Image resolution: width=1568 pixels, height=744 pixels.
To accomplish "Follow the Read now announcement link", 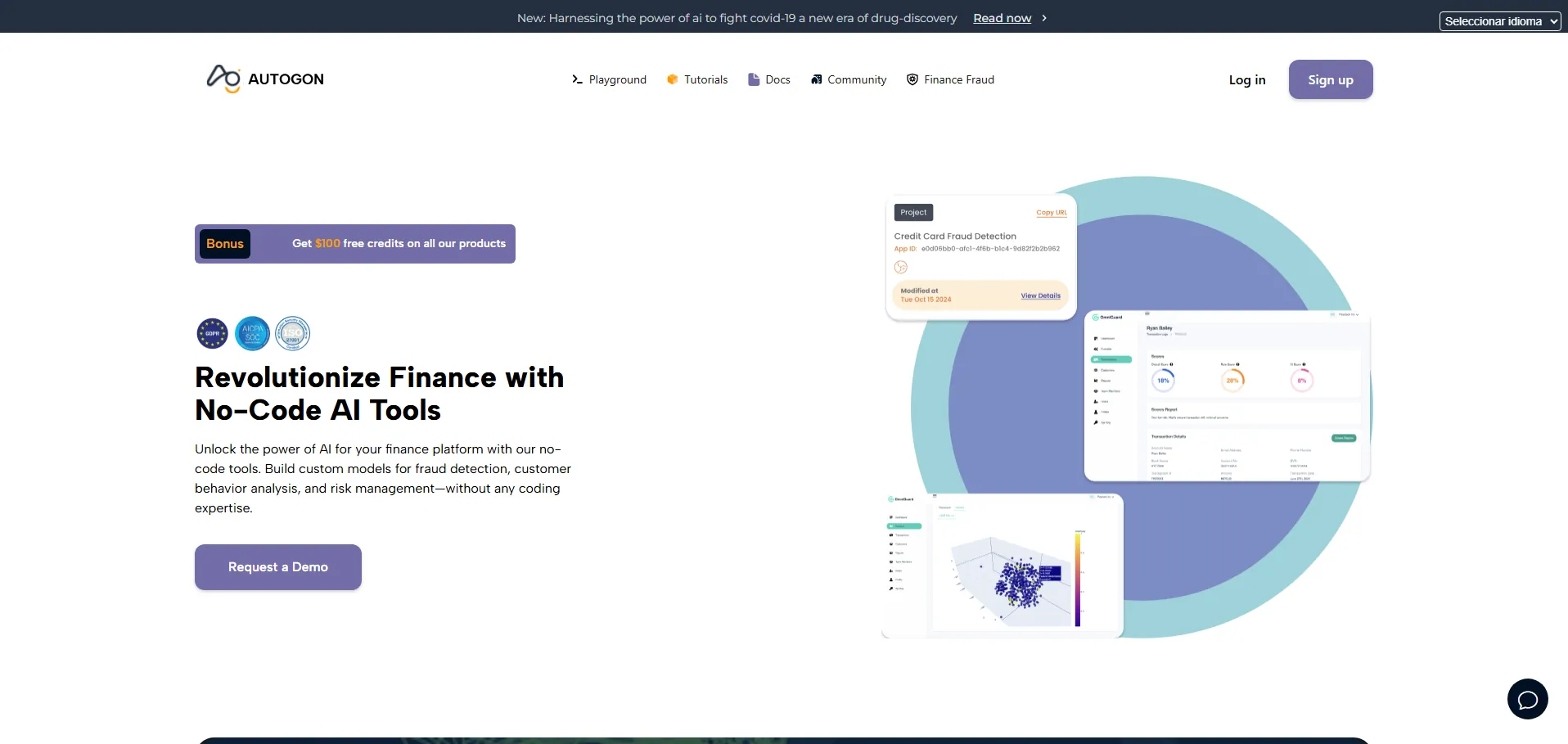I will 1002,18.
